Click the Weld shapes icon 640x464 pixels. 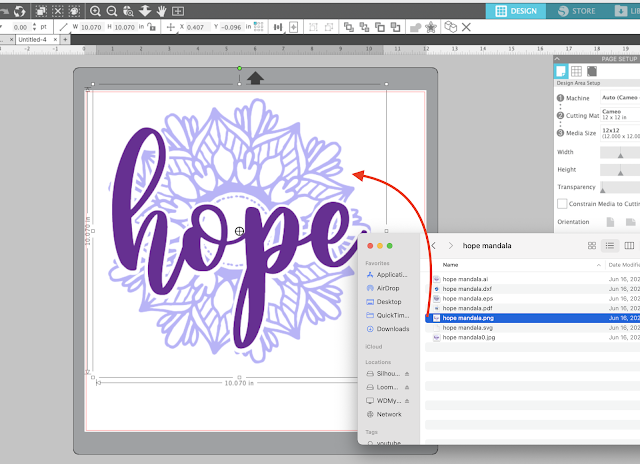416,27
